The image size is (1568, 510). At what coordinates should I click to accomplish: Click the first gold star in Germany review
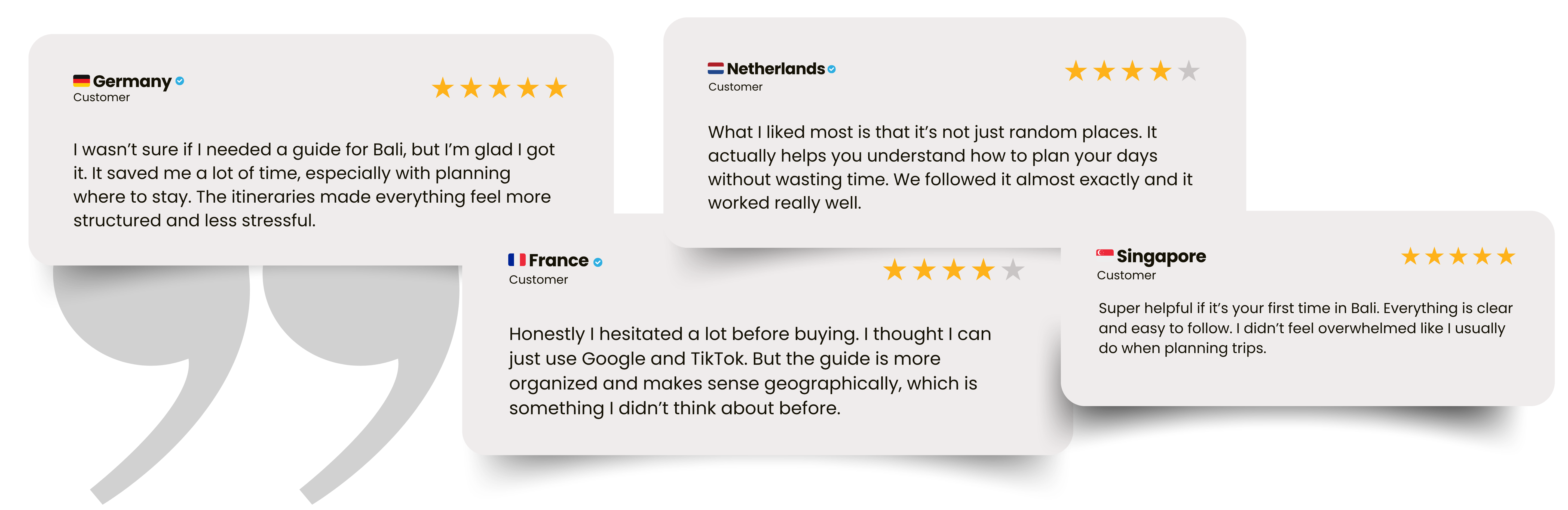click(x=443, y=88)
